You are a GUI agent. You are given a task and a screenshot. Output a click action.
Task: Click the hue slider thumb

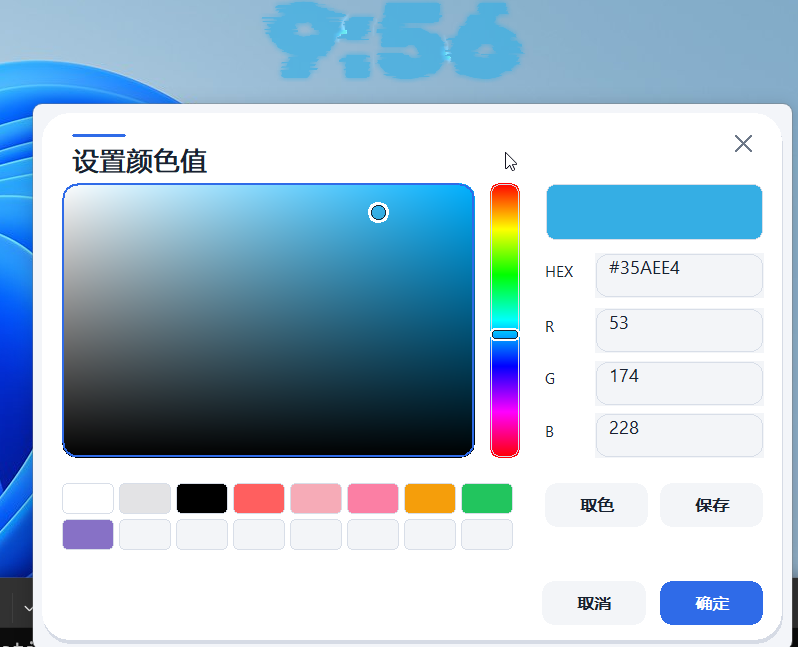coord(505,334)
